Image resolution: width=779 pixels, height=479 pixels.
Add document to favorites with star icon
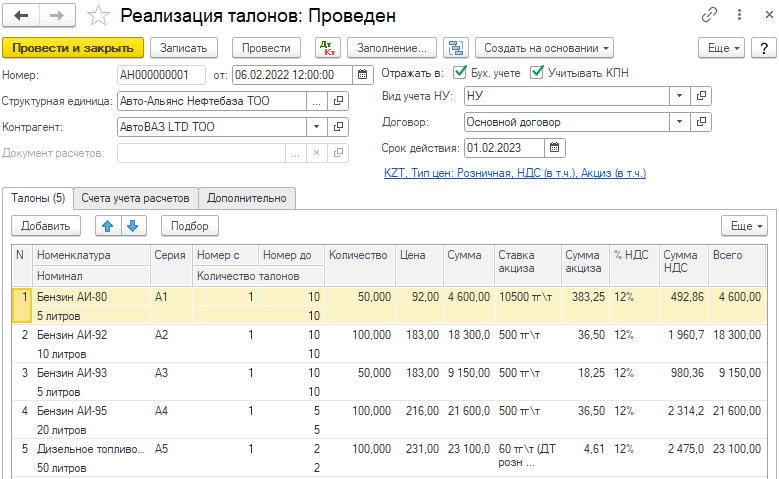[98, 16]
